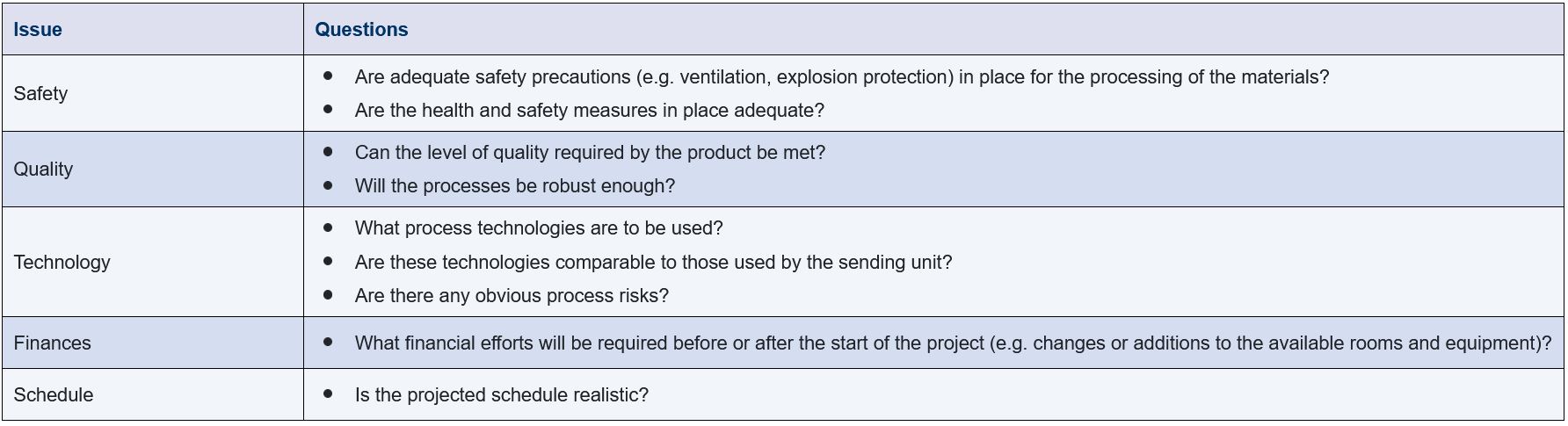Click the bullet before the robust processes question
The width and height of the screenshot is (1568, 426).
click(x=328, y=185)
